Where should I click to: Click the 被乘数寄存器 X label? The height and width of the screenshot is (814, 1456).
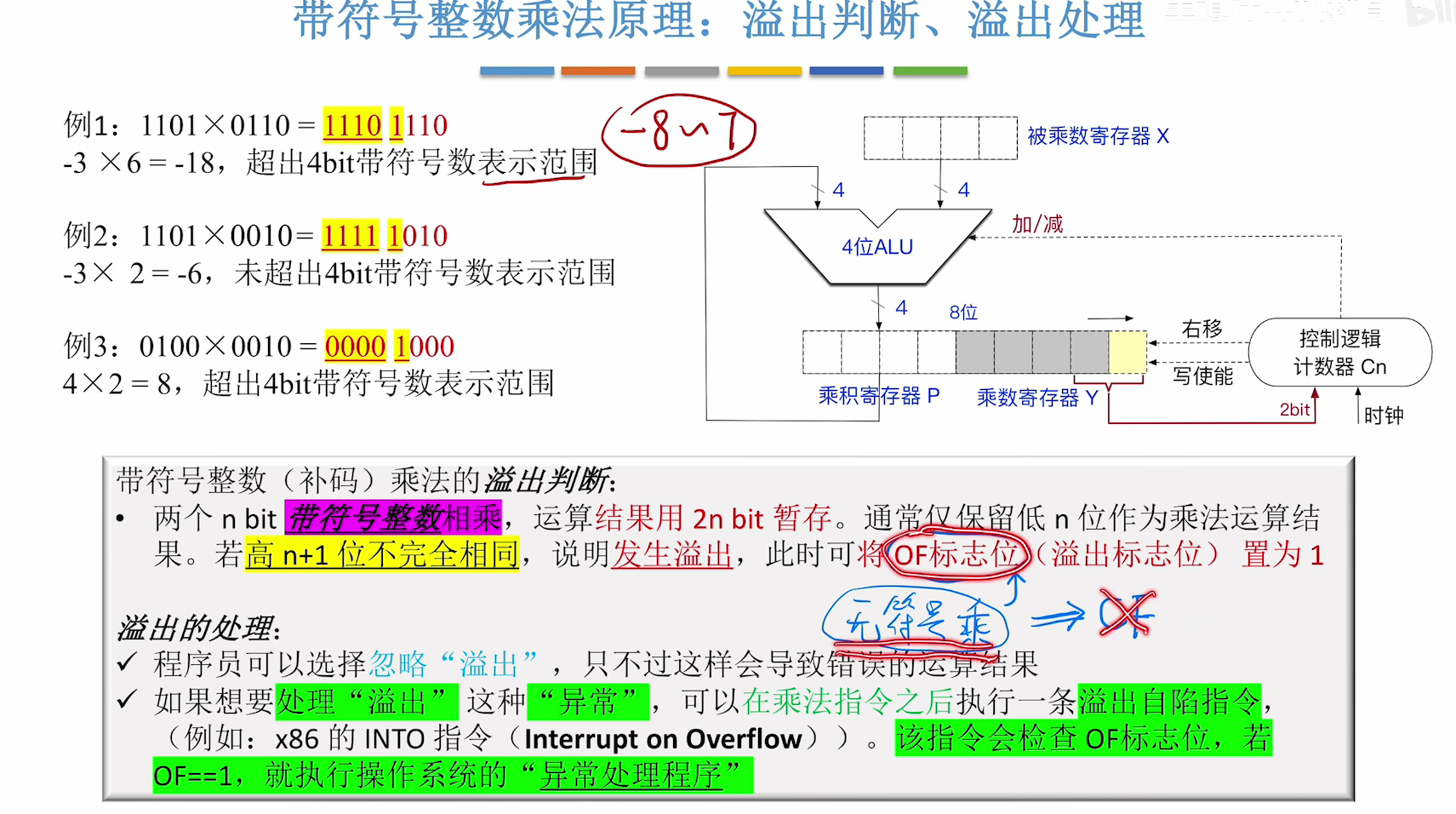point(1098,136)
